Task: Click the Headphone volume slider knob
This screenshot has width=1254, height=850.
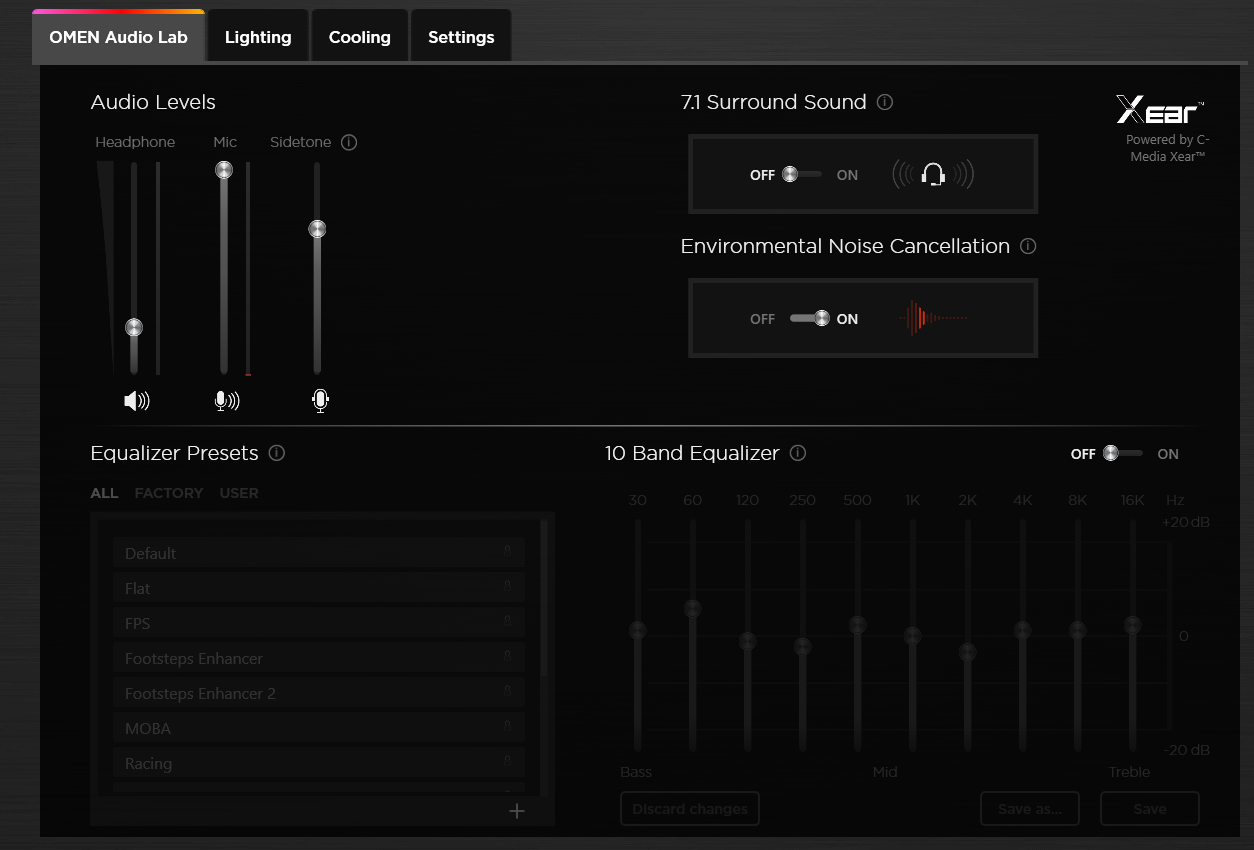Action: [134, 328]
